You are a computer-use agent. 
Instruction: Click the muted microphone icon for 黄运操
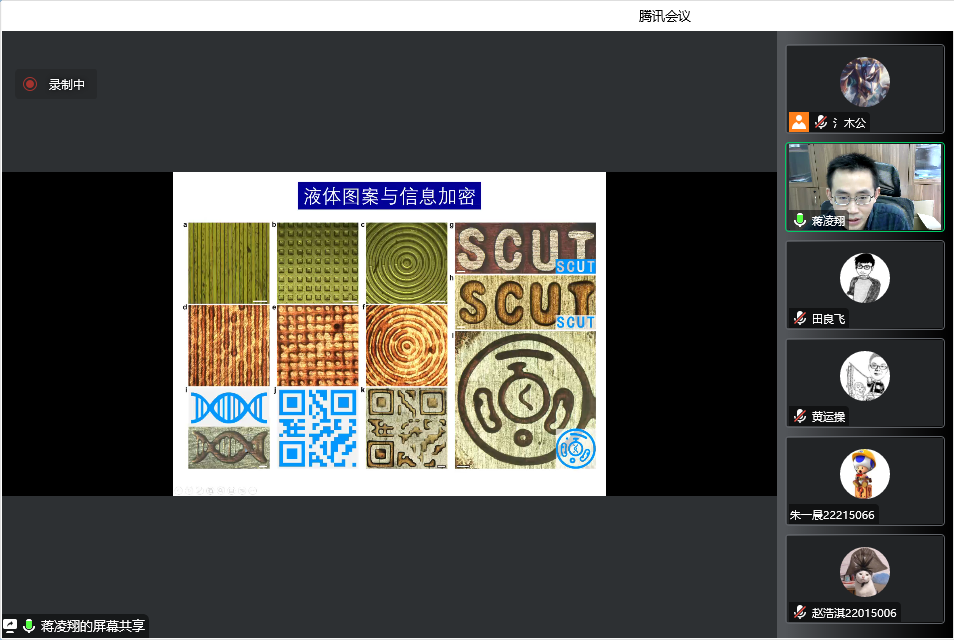point(799,416)
